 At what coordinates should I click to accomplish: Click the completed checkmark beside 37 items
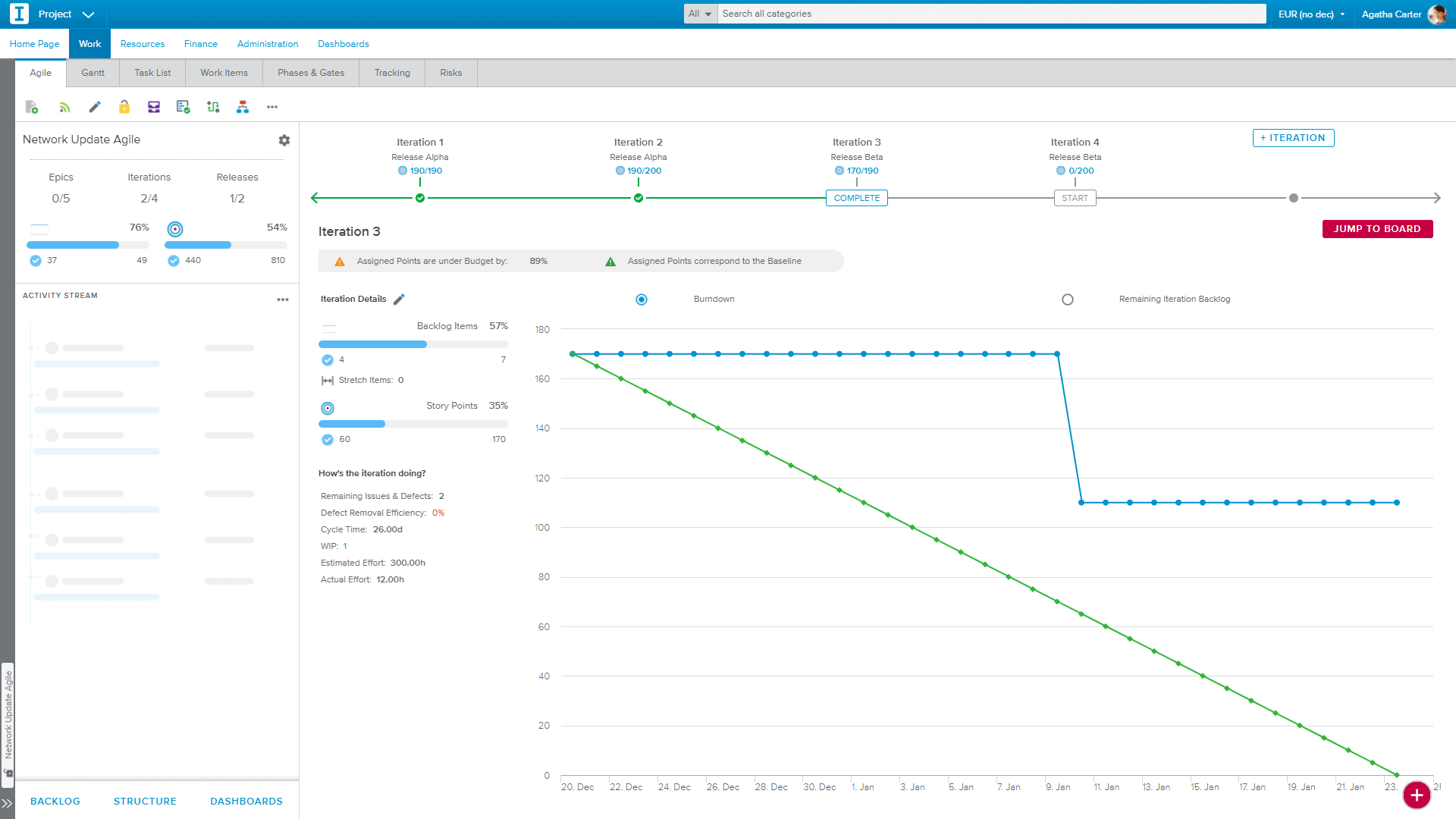pyautogui.click(x=36, y=261)
